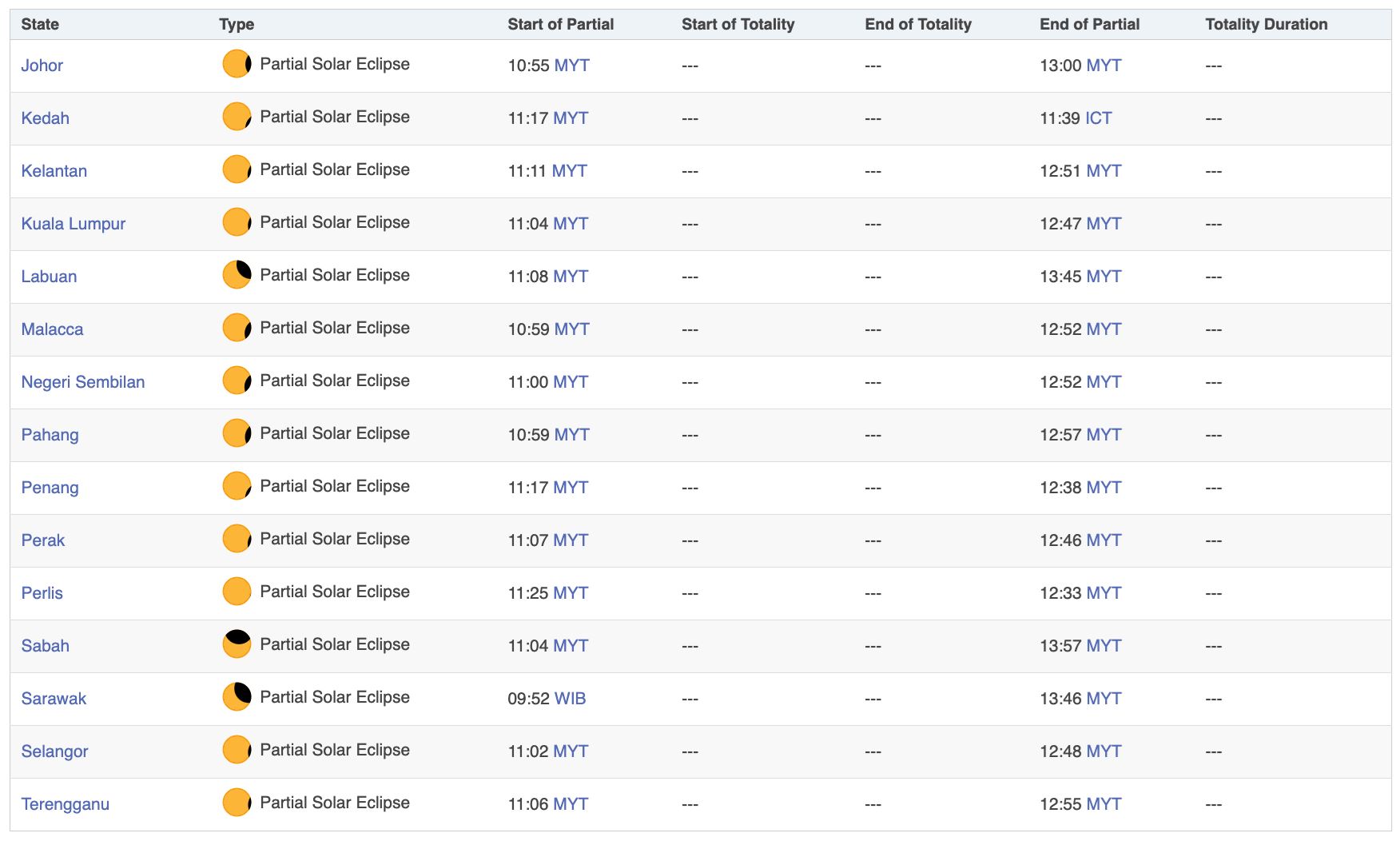Click the Terengganu row eclipse icon
The width and height of the screenshot is (1400, 841).
237,803
